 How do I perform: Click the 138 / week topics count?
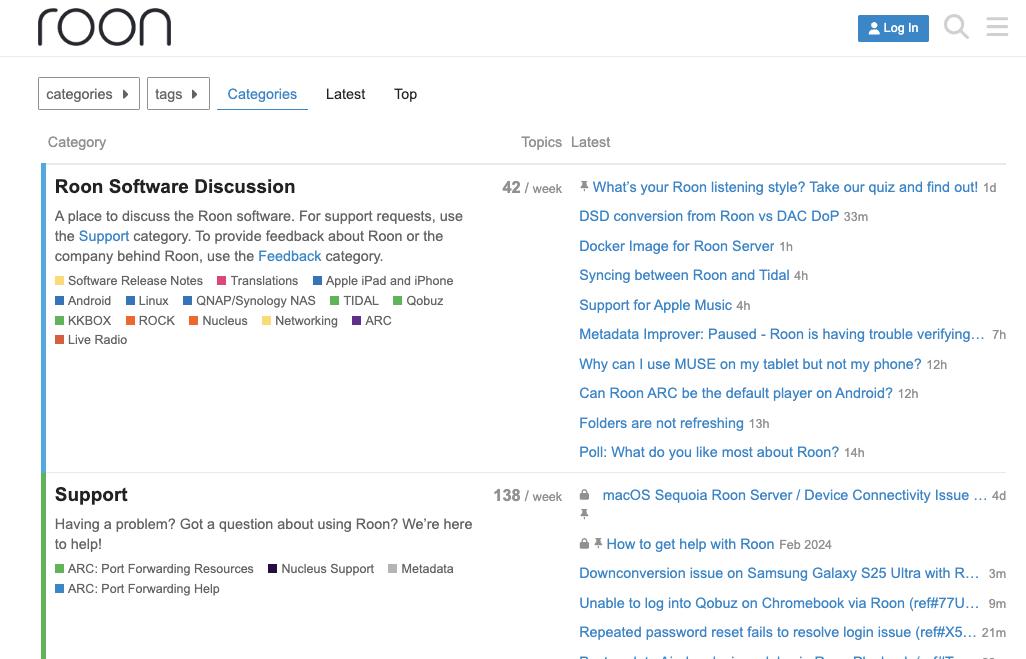(x=527, y=496)
